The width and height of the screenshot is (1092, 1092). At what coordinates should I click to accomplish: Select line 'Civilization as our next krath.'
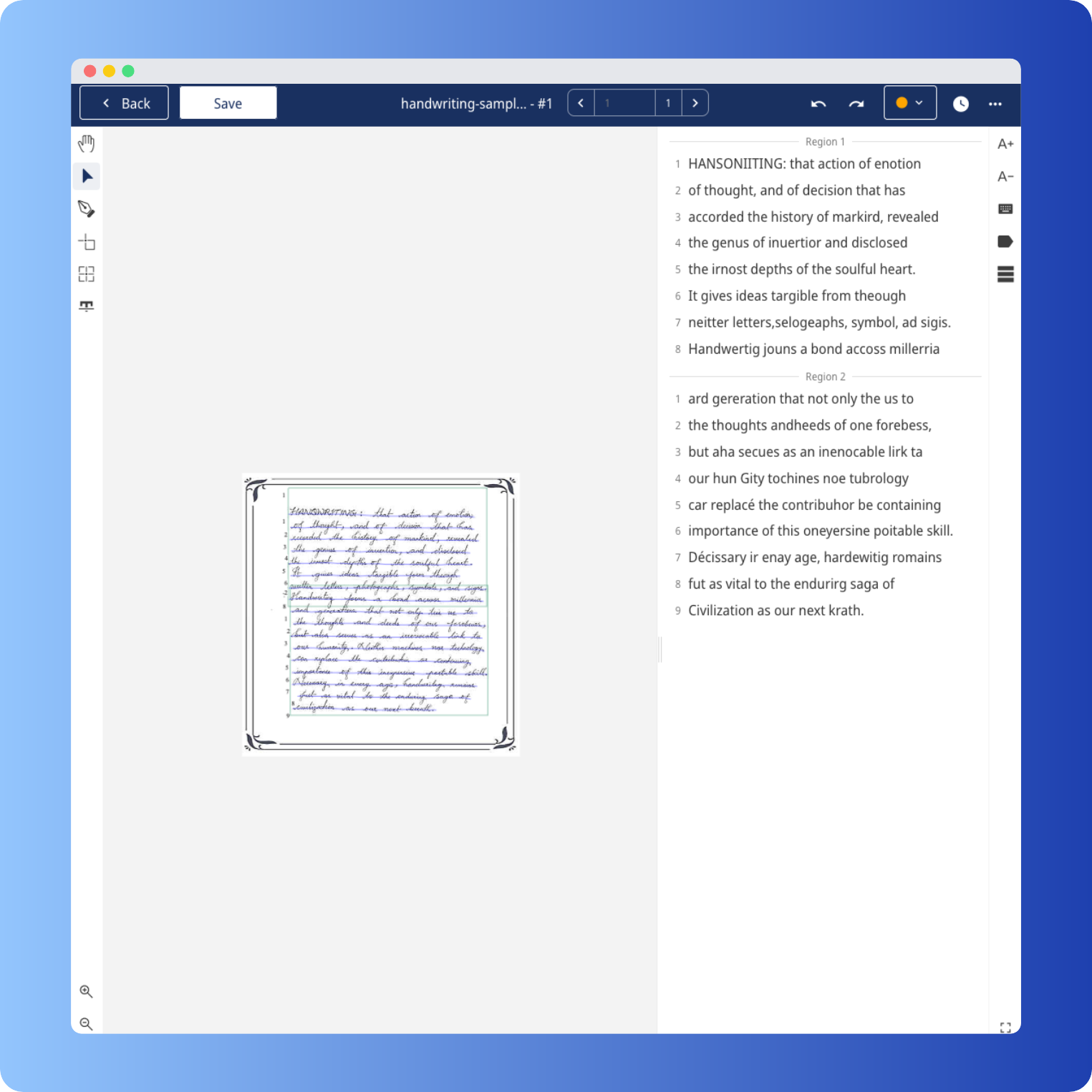click(x=775, y=611)
